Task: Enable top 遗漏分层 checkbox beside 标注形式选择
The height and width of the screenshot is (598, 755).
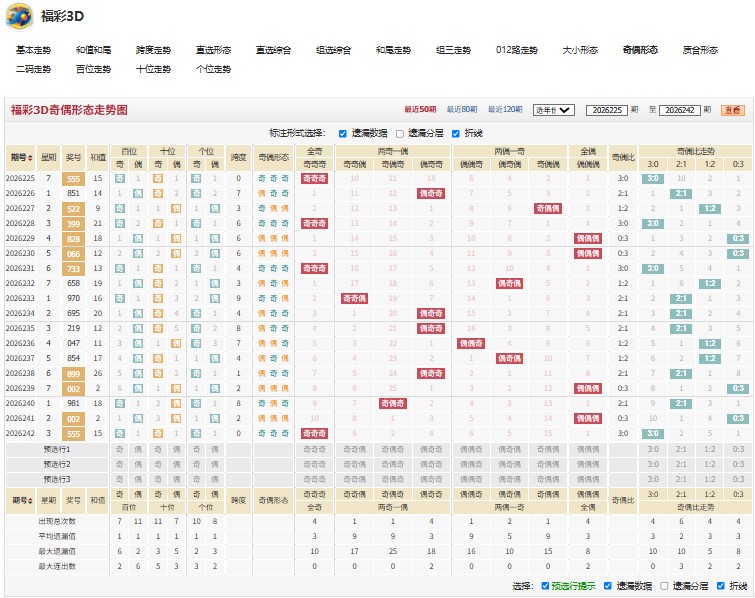Action: [400, 133]
